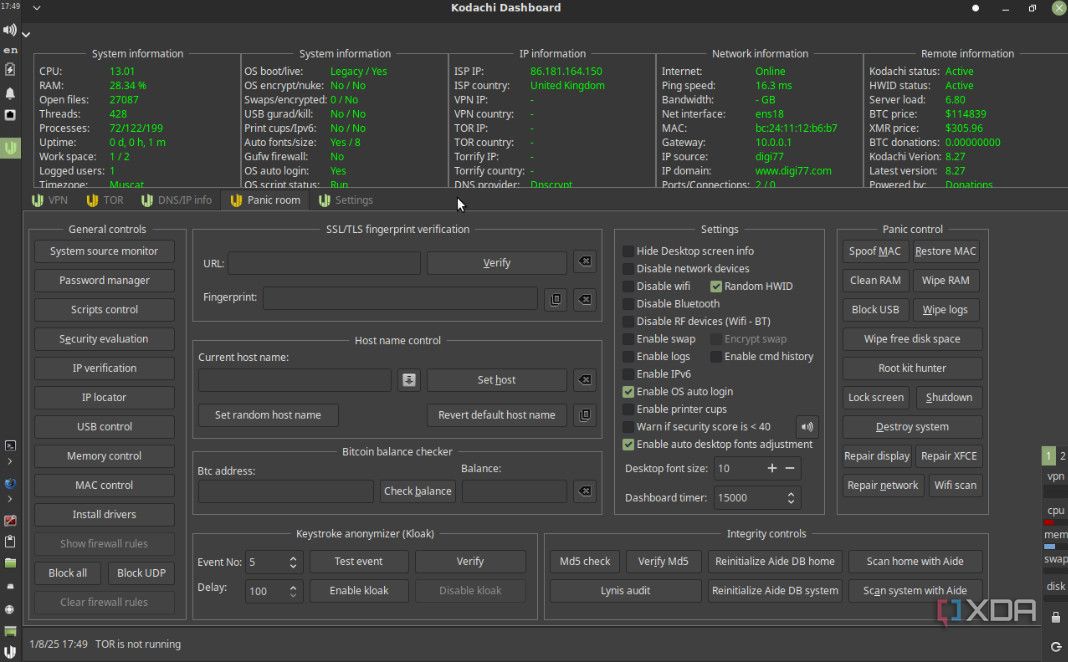
Task: Open the notification bell in the side panel
Action: (x=10, y=92)
